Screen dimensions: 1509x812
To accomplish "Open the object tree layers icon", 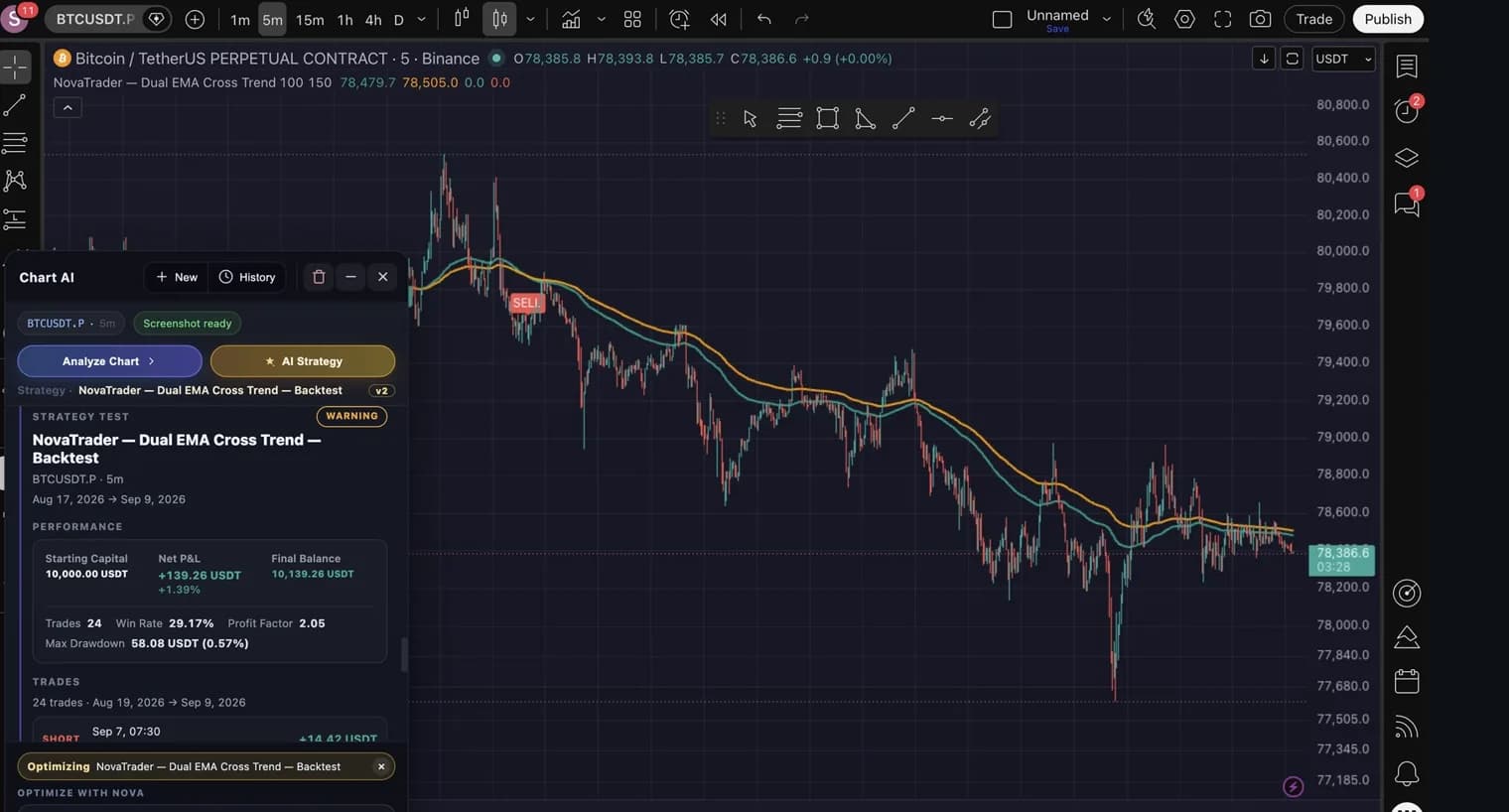I will pyautogui.click(x=1407, y=158).
